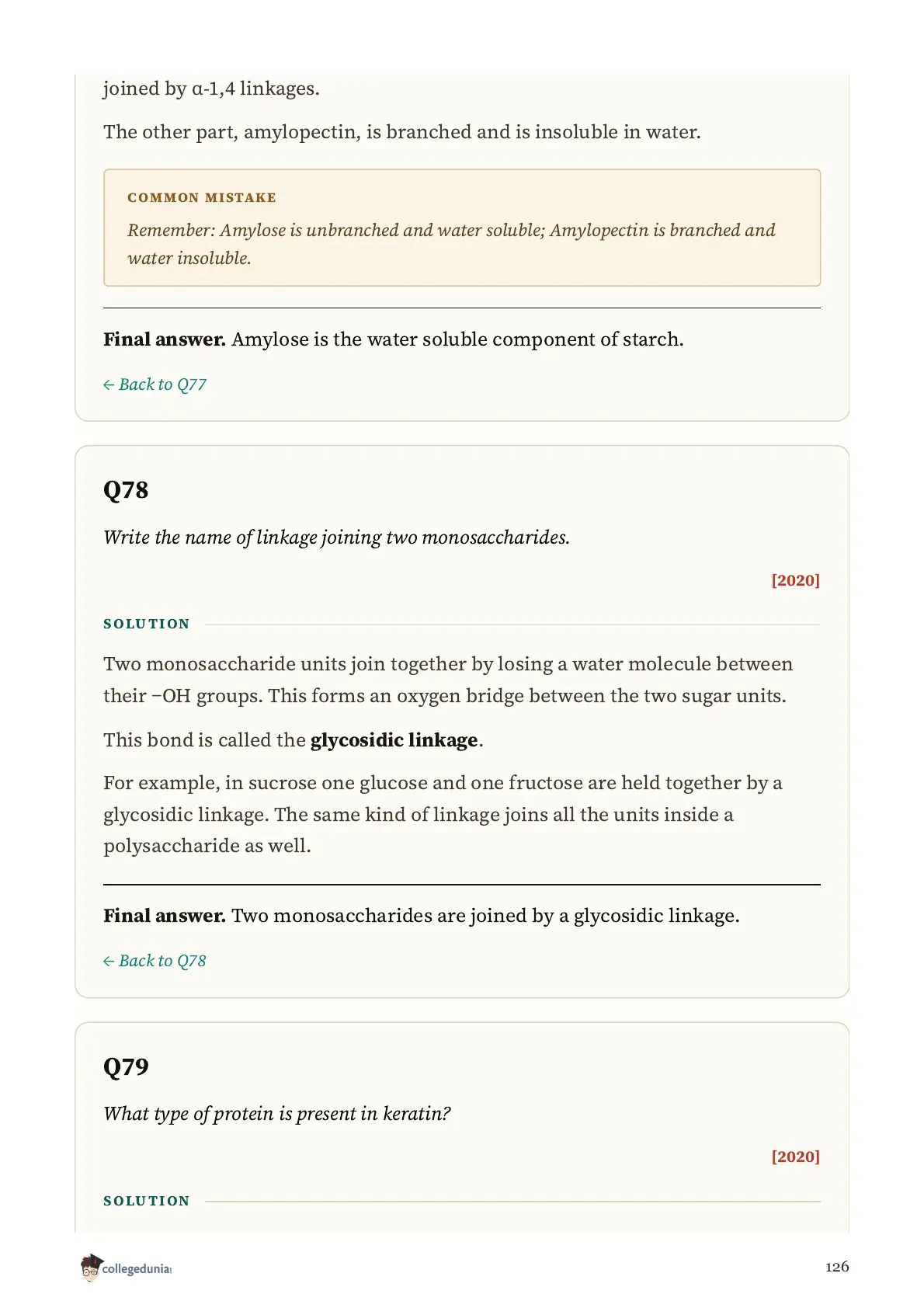This screenshot has width=924, height=1308.
Task: Click the [2020] year tag under Q79
Action: tap(795, 1157)
